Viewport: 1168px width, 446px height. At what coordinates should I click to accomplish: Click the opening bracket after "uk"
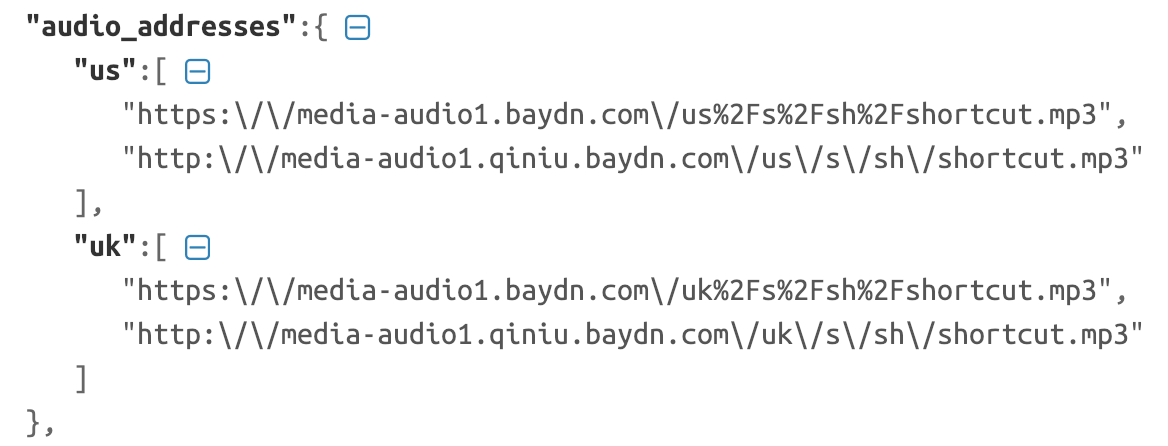(160, 247)
